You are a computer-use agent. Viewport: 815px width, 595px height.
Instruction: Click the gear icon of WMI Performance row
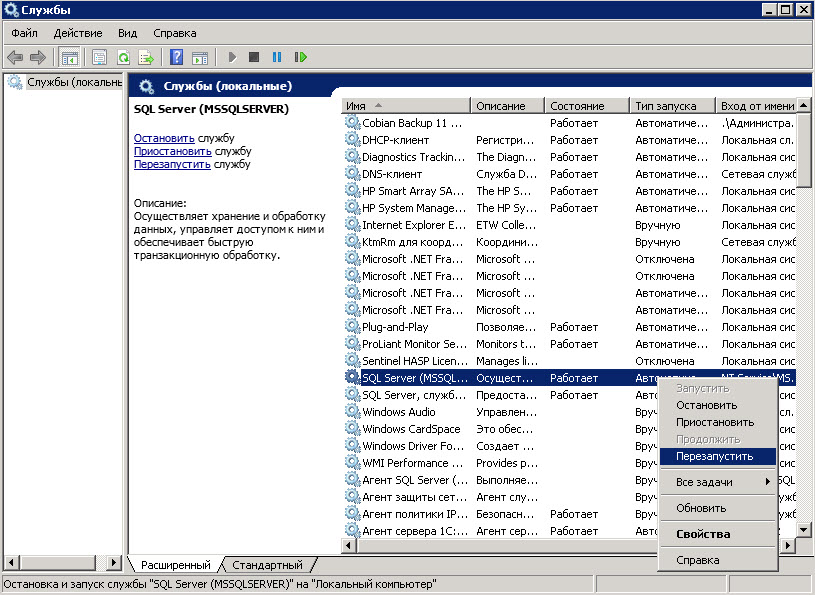pos(352,462)
